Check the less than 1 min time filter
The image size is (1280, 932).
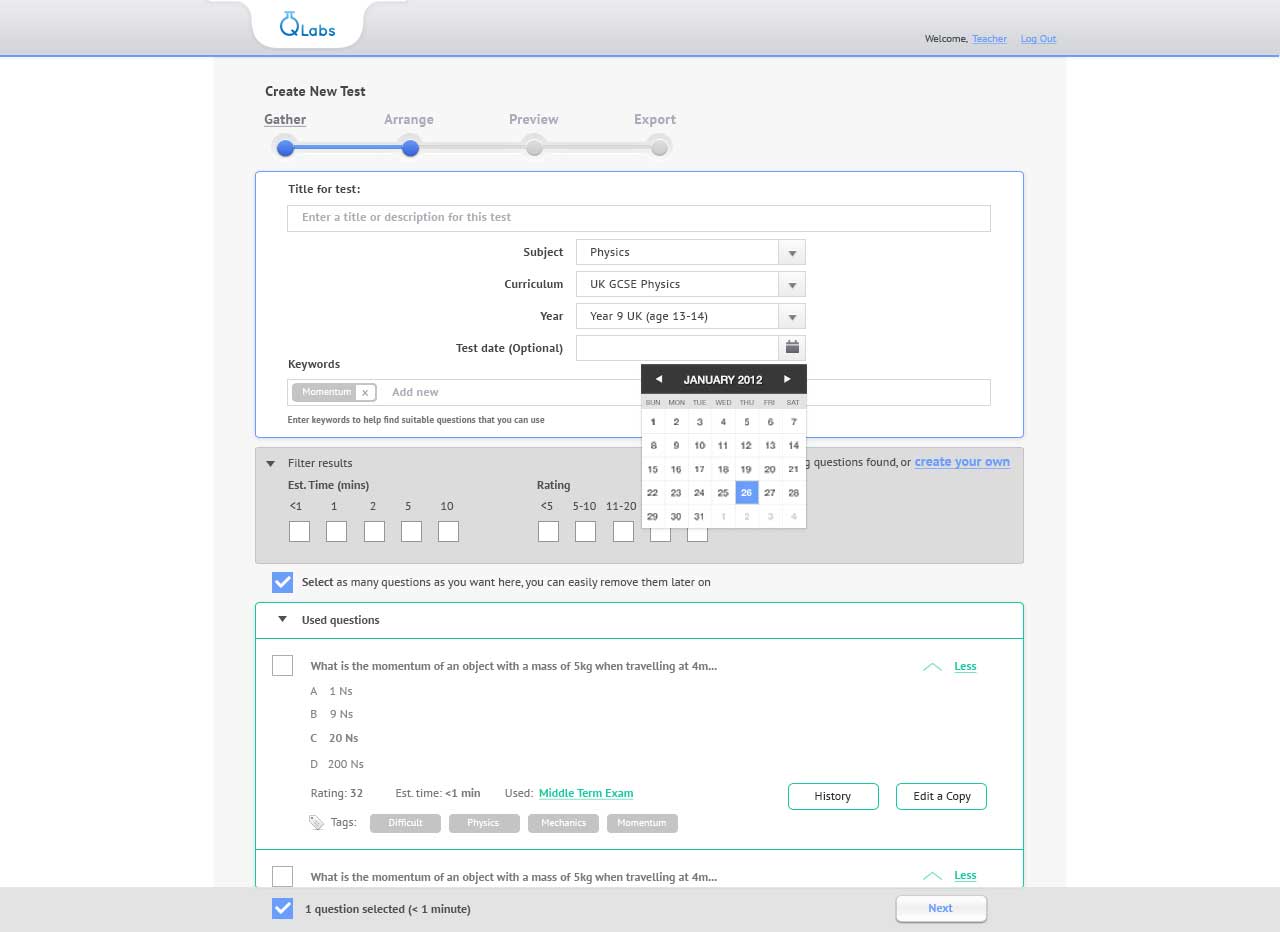coord(299,532)
